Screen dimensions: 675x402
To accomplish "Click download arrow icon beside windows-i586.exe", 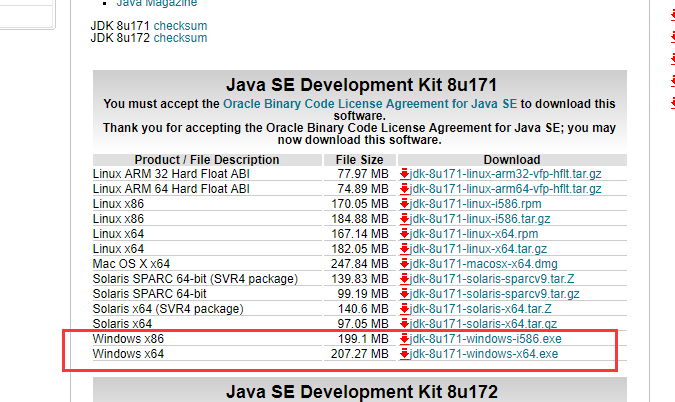I will (x=404, y=339).
